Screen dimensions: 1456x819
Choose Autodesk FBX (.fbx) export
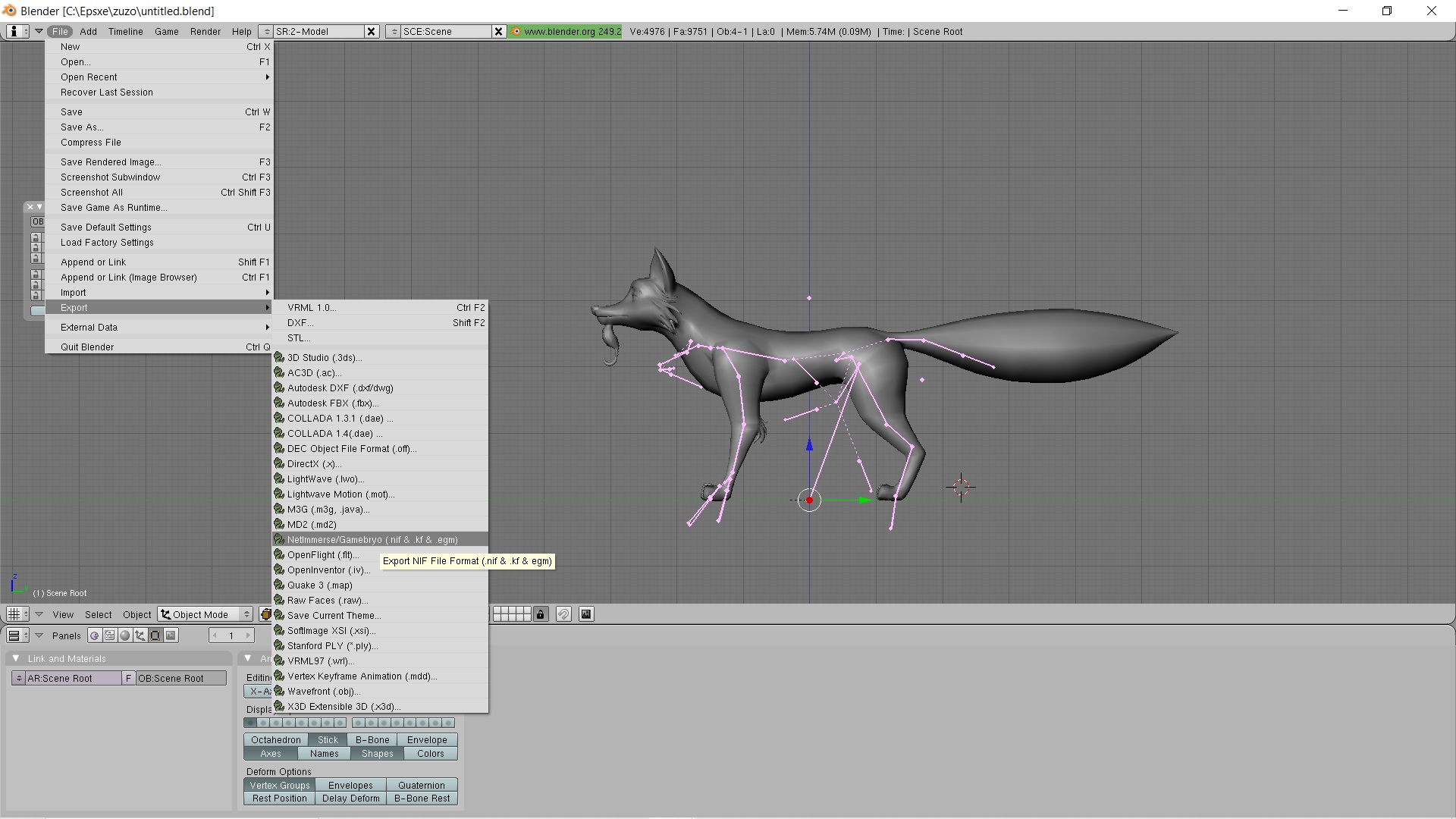(x=380, y=403)
